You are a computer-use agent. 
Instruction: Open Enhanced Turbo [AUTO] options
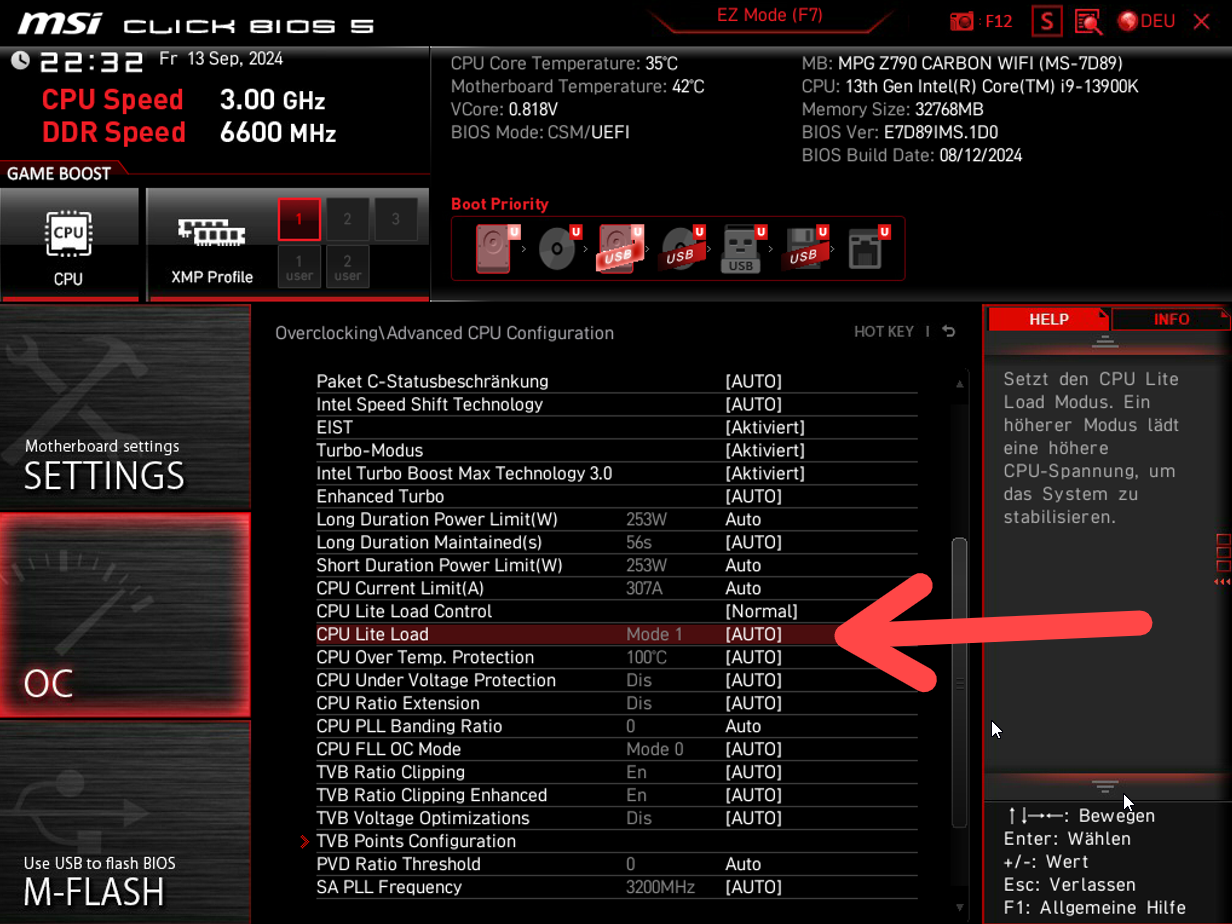754,496
